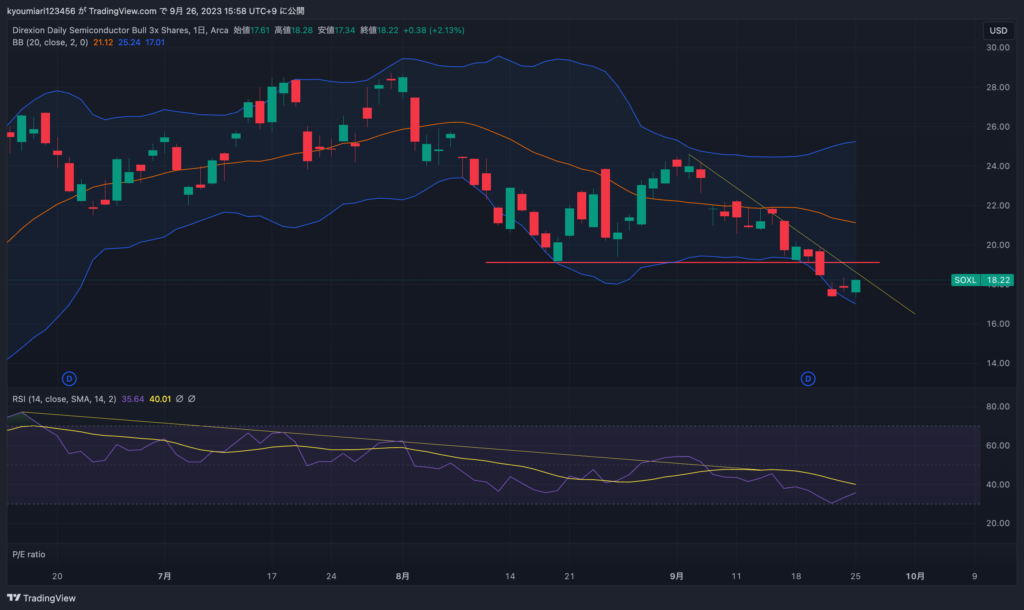Image resolution: width=1024 pixels, height=610 pixels.
Task: Click the 10月 date axis label
Action: (x=915, y=576)
